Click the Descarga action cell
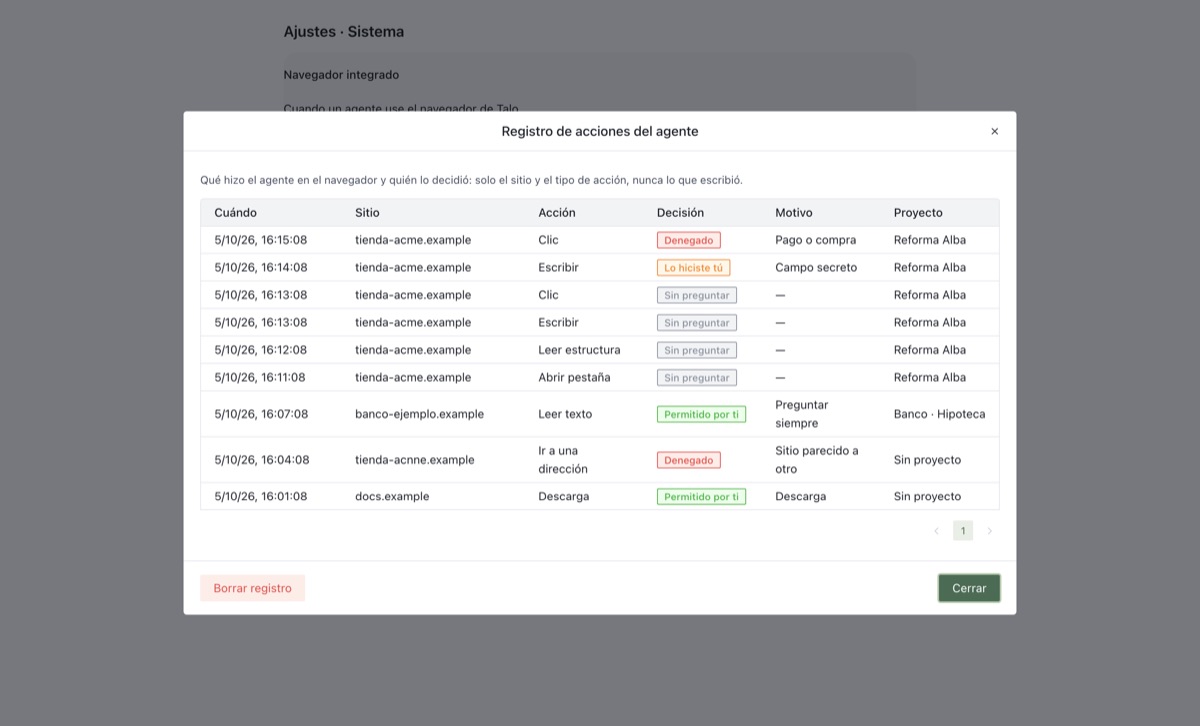 (x=563, y=496)
